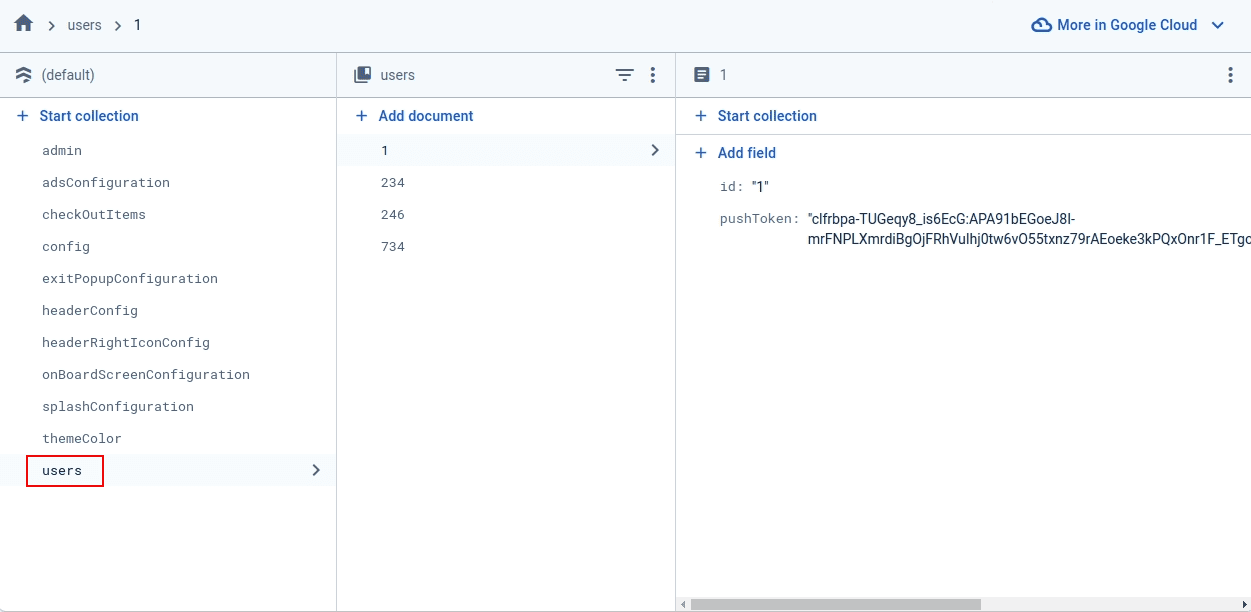This screenshot has width=1251, height=612.
Task: Click the home icon in breadcrumb
Action: (24, 24)
